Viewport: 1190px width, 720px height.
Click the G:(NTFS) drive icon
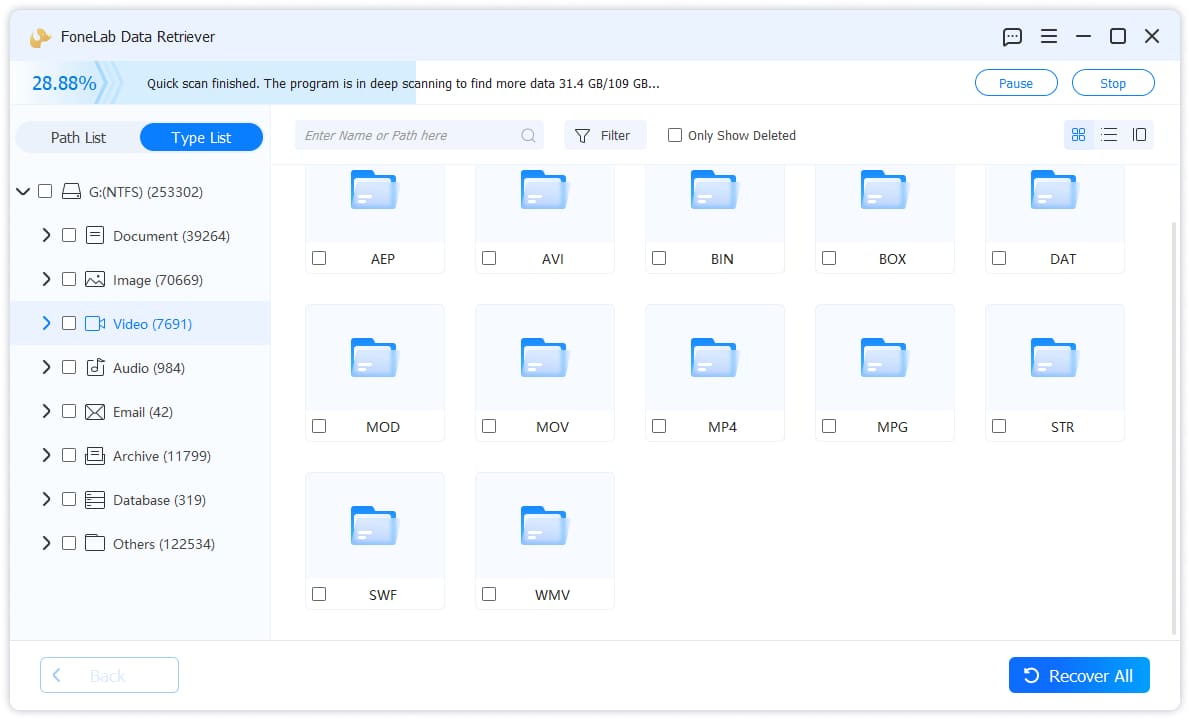[71, 191]
